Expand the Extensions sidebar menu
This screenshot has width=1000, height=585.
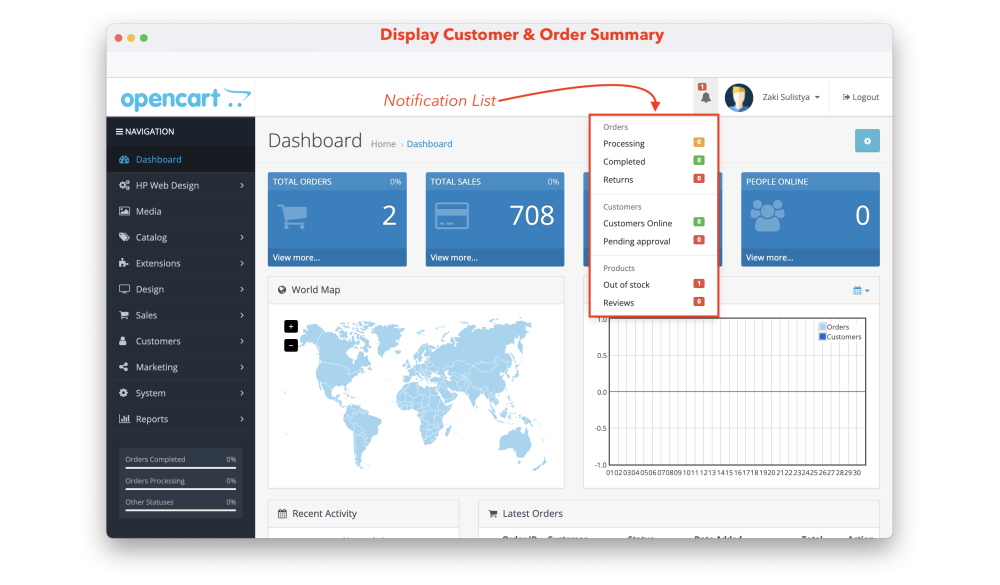[x=180, y=264]
